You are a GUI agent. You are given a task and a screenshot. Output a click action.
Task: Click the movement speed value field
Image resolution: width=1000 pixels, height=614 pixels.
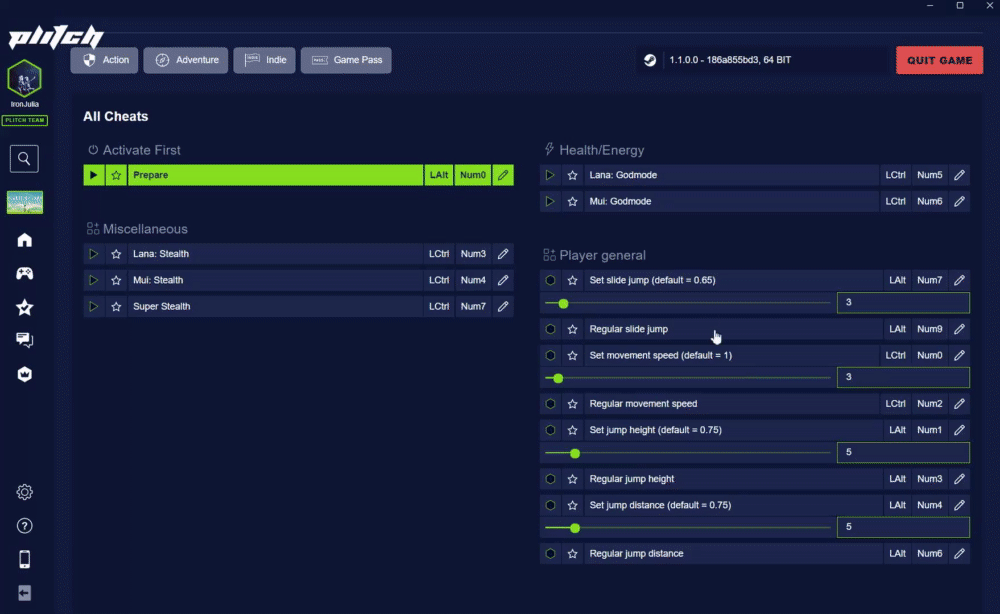click(x=903, y=377)
